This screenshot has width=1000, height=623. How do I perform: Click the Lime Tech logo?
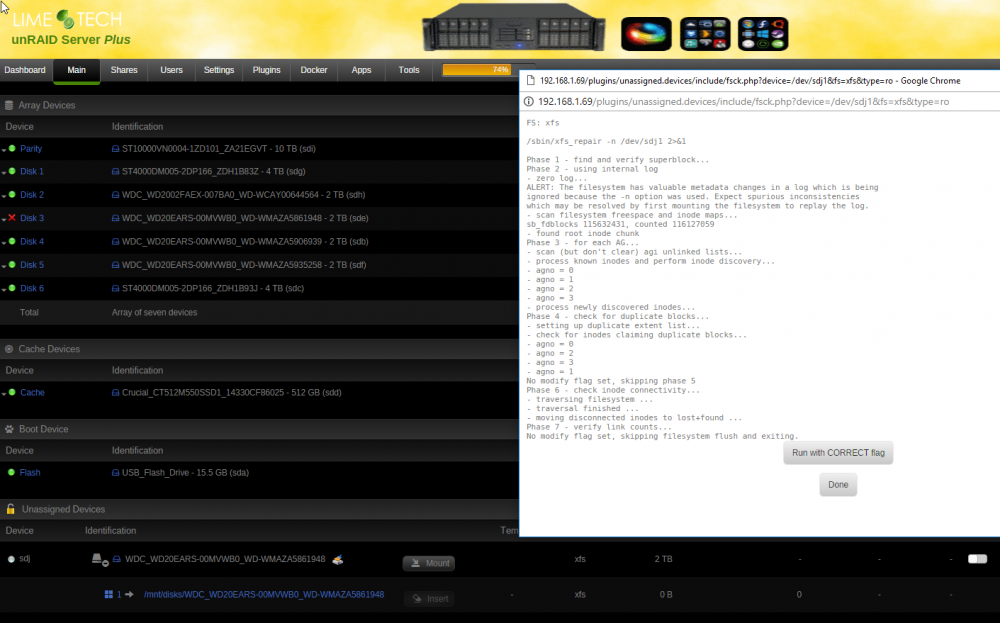67,19
